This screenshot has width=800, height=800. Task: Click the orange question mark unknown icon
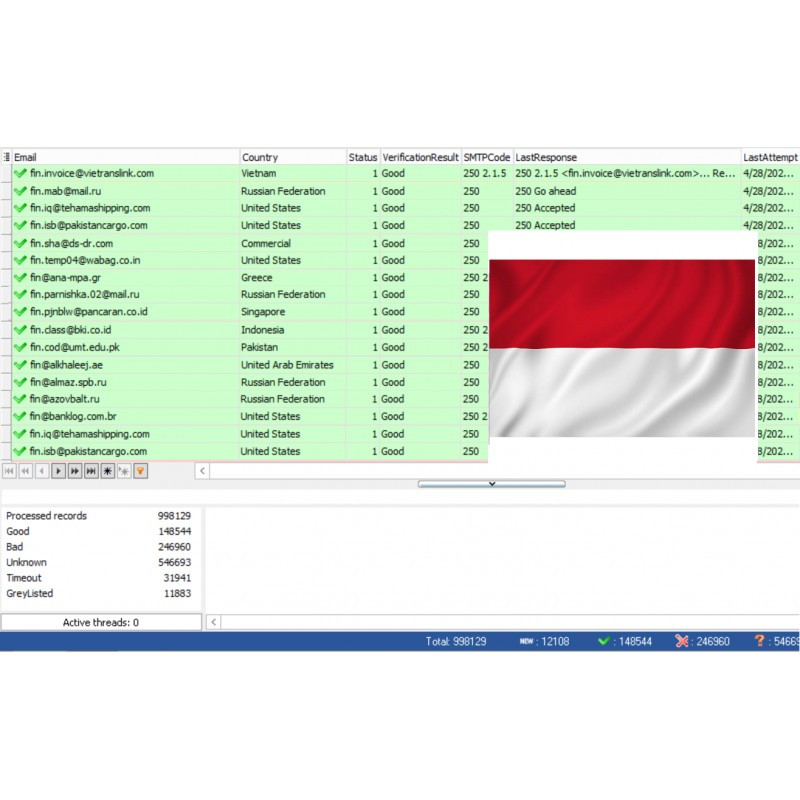[x=759, y=641]
